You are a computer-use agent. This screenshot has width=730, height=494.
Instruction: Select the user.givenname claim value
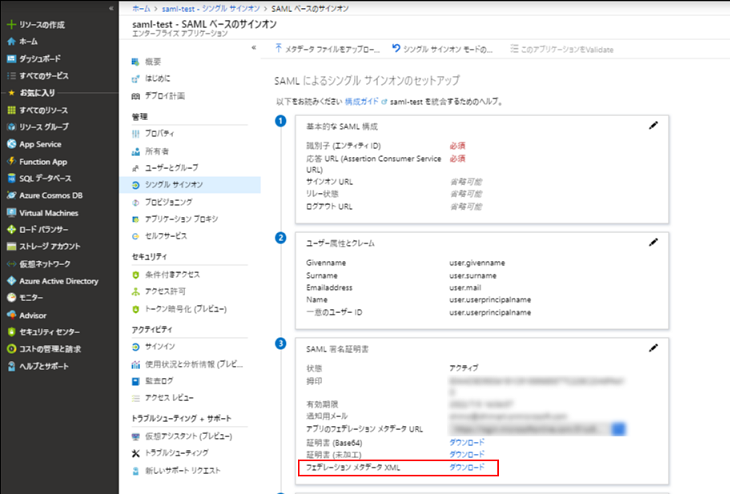(x=477, y=263)
